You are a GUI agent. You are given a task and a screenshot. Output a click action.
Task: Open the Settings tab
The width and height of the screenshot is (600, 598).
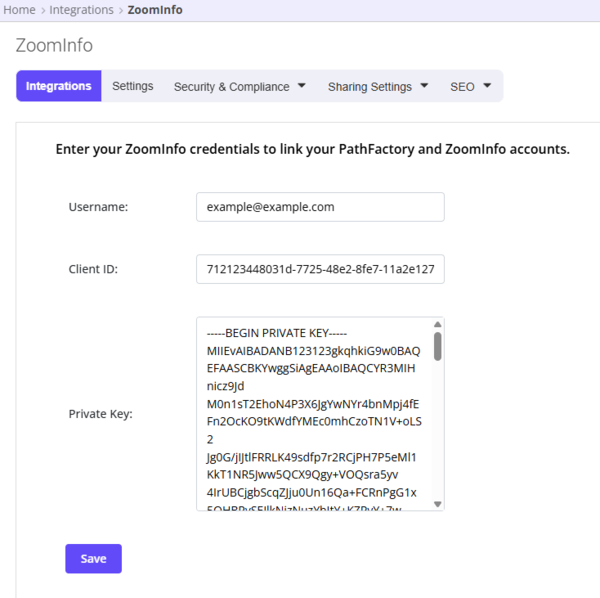click(x=133, y=86)
